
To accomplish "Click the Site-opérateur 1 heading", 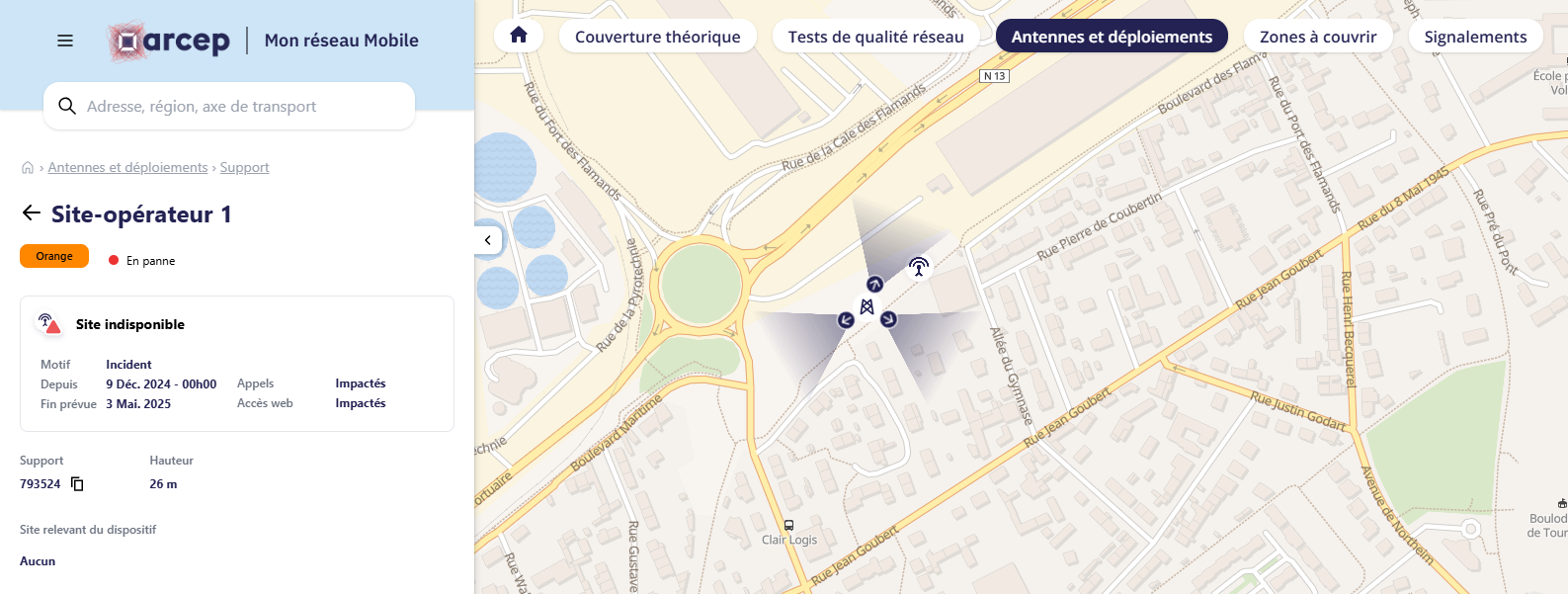I will pos(141,214).
